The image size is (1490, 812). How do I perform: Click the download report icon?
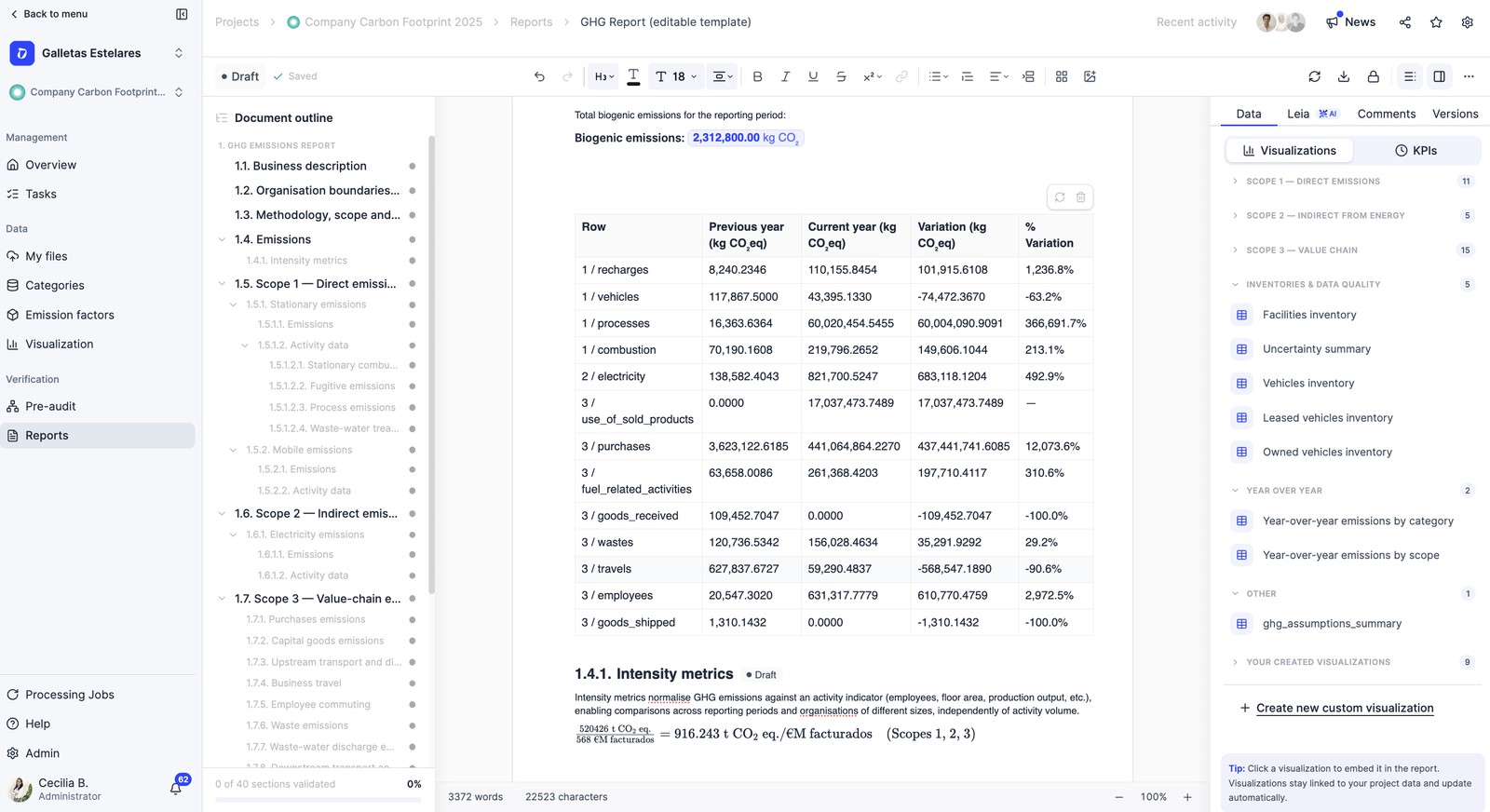click(x=1344, y=76)
